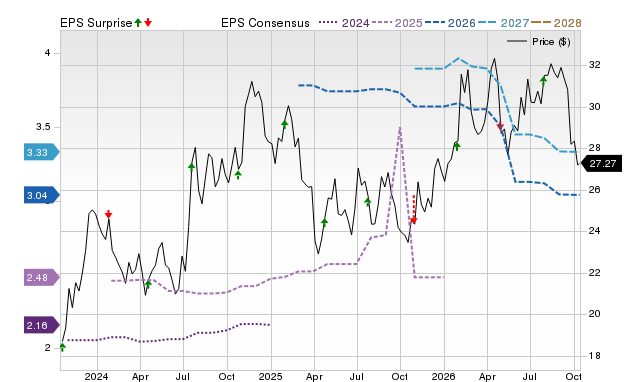Click the 3.33 EPS value marker
This screenshot has width=640, height=382.
[42, 153]
